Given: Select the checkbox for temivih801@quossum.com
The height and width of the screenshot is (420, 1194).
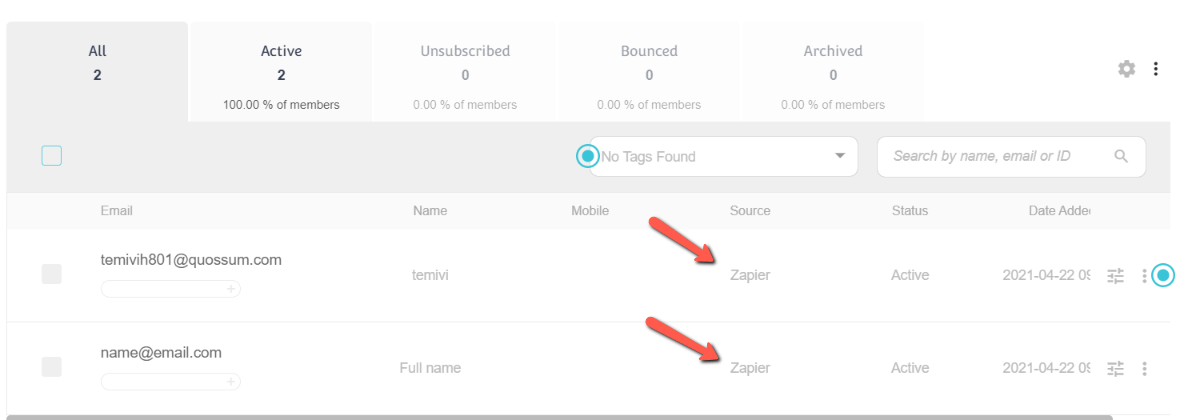Looking at the screenshot, I should point(52,274).
